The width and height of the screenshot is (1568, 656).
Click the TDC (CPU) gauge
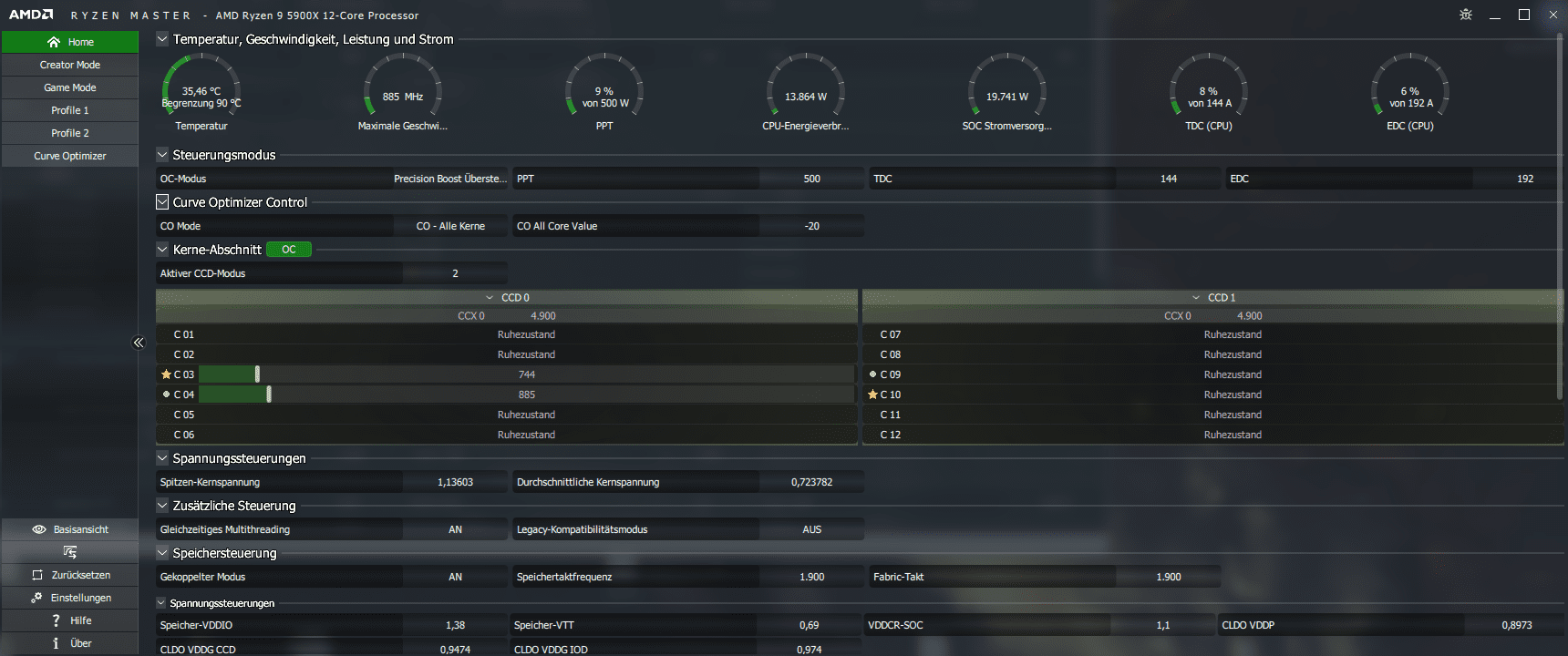(1209, 92)
